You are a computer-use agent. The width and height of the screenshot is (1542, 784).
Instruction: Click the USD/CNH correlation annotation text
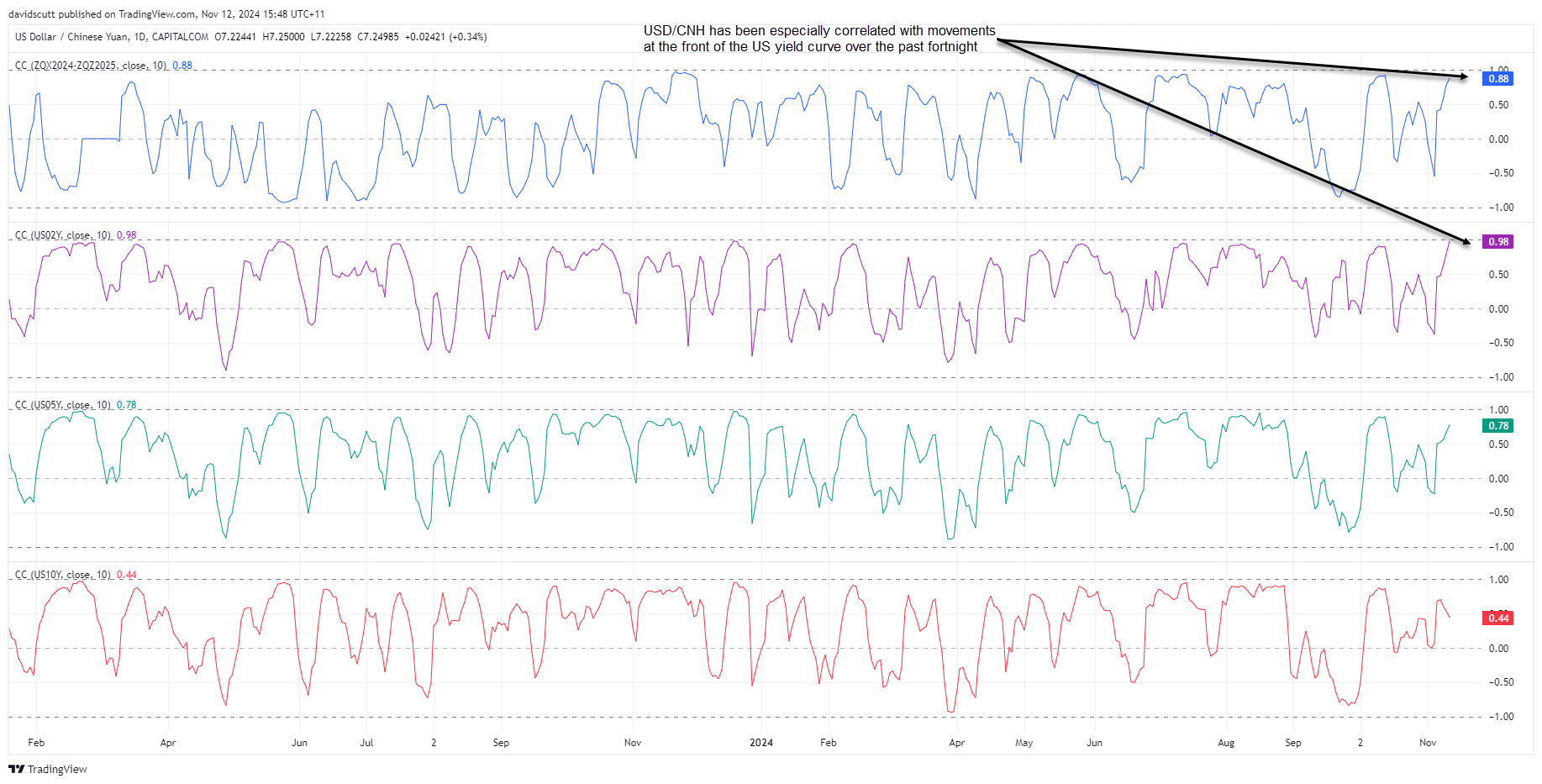[819, 39]
